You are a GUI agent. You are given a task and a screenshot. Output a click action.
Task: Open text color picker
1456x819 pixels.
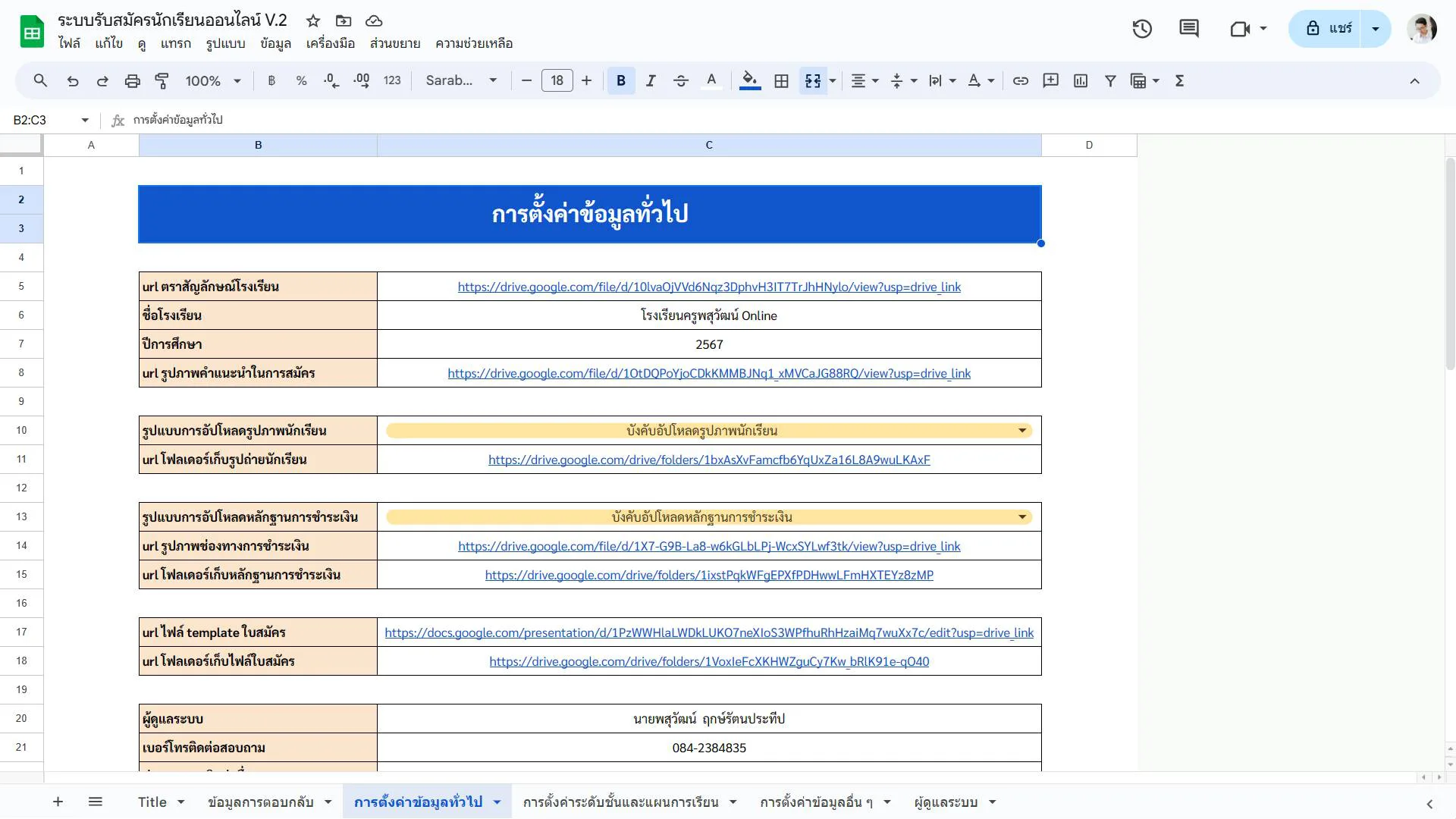pyautogui.click(x=711, y=80)
